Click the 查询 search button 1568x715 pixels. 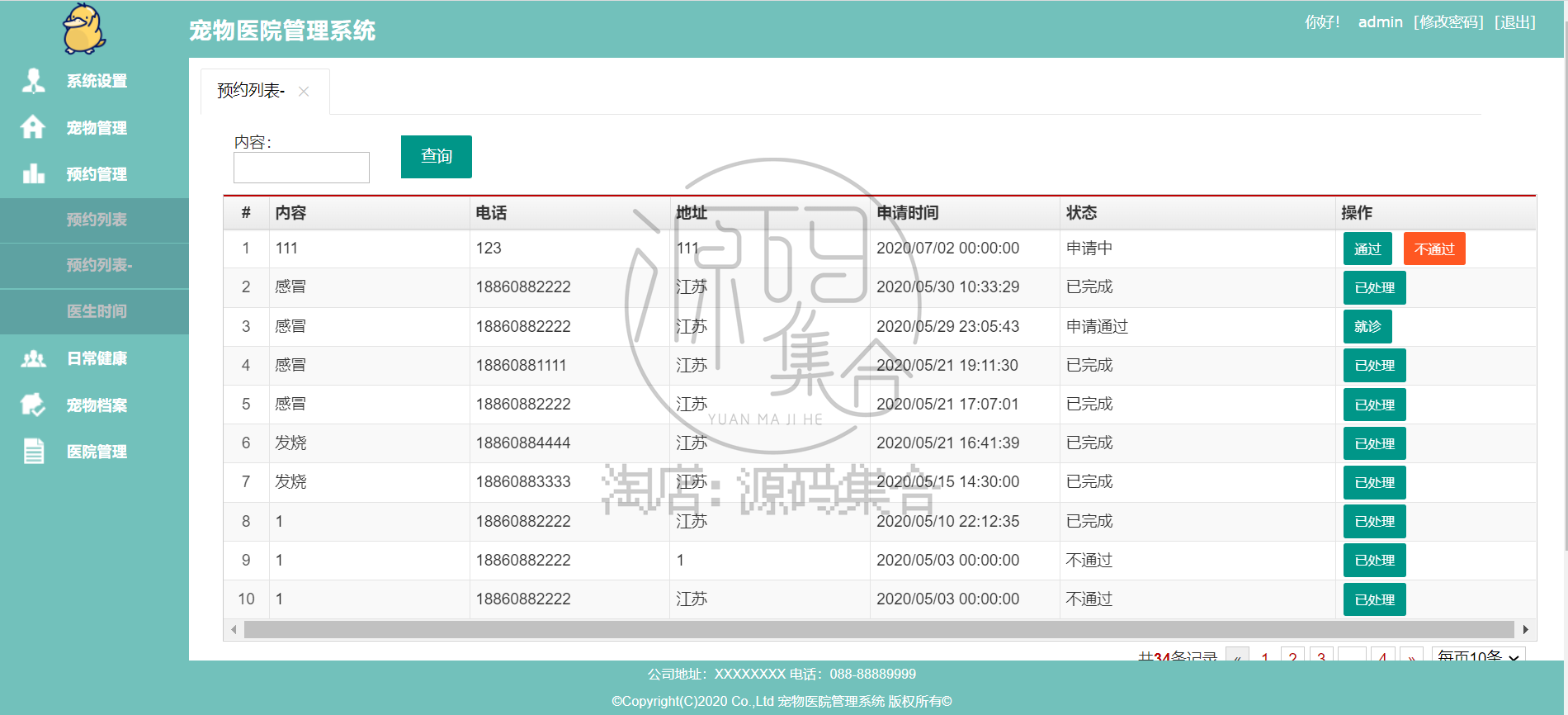coord(436,156)
